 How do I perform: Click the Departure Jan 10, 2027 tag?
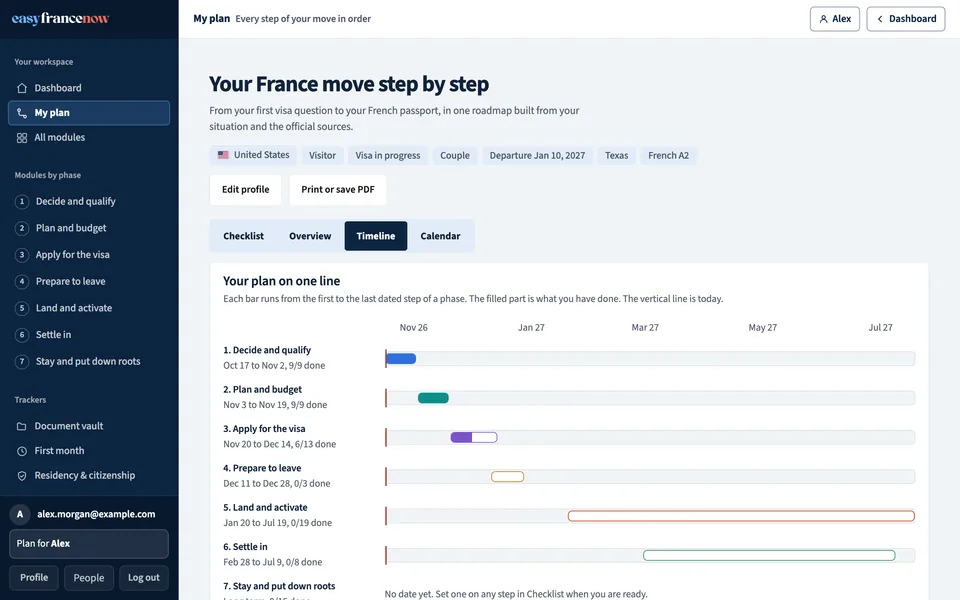537,156
